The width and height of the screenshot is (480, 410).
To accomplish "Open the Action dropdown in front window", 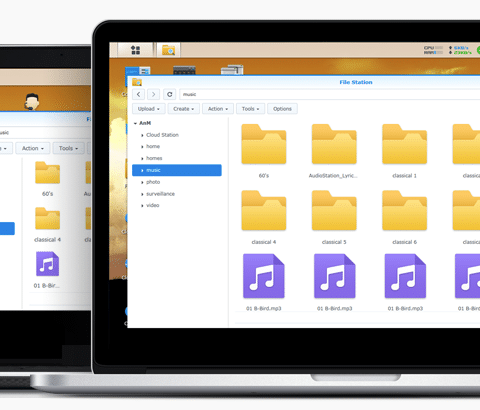I will [x=218, y=109].
